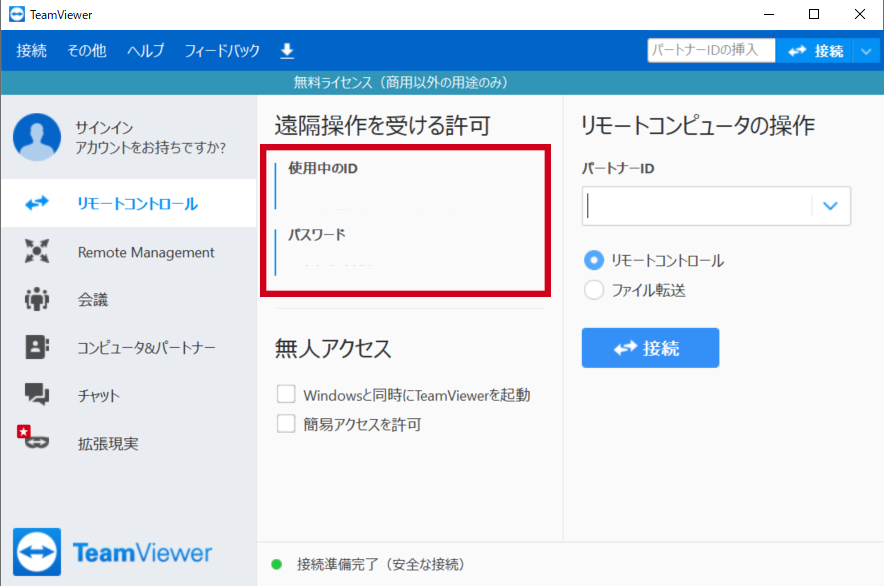Screen dimensions: 884x586
Task: Open Remote Management section label
Action: [146, 252]
